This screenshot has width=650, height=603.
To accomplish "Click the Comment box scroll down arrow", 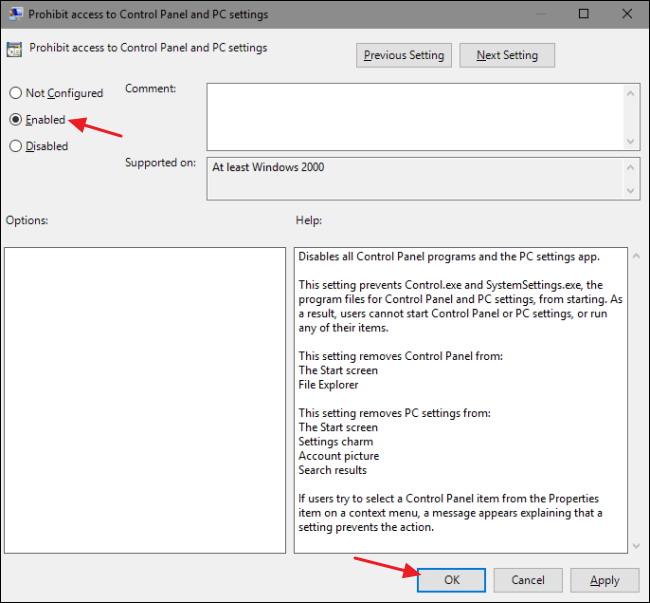I will tap(631, 141).
